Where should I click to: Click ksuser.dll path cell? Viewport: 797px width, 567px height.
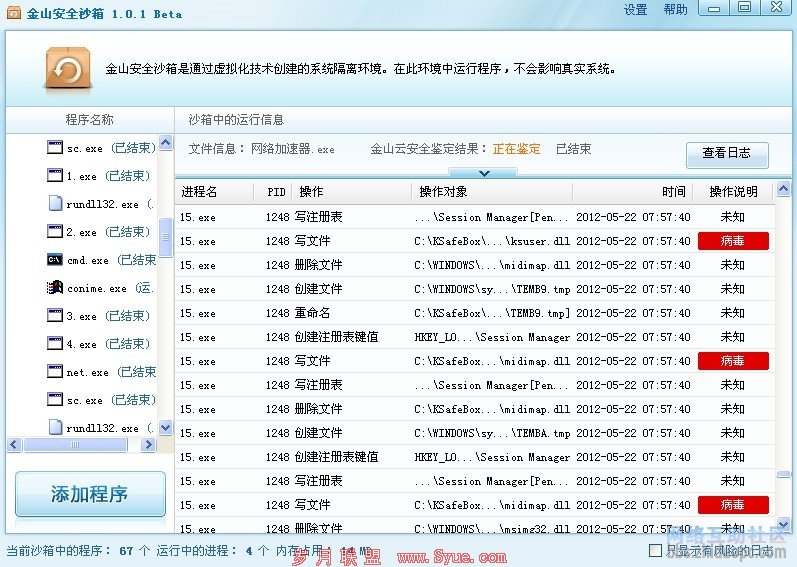pyautogui.click(x=492, y=241)
